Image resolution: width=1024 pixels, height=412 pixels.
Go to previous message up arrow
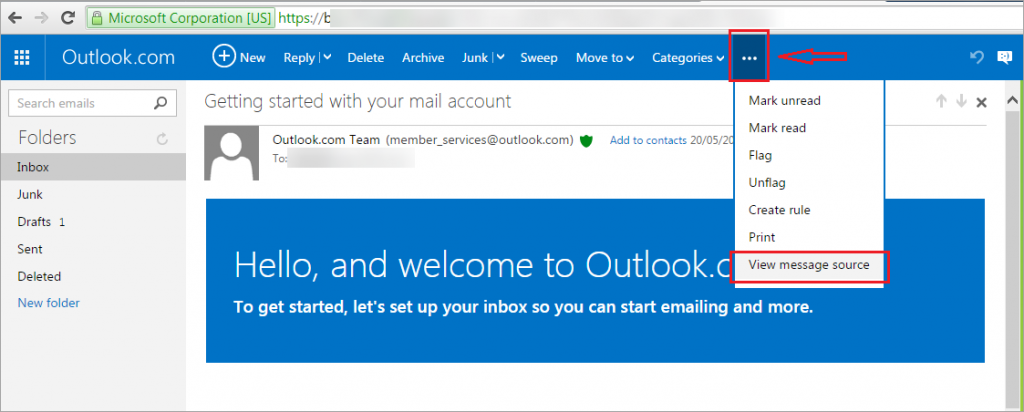pyautogui.click(x=941, y=101)
